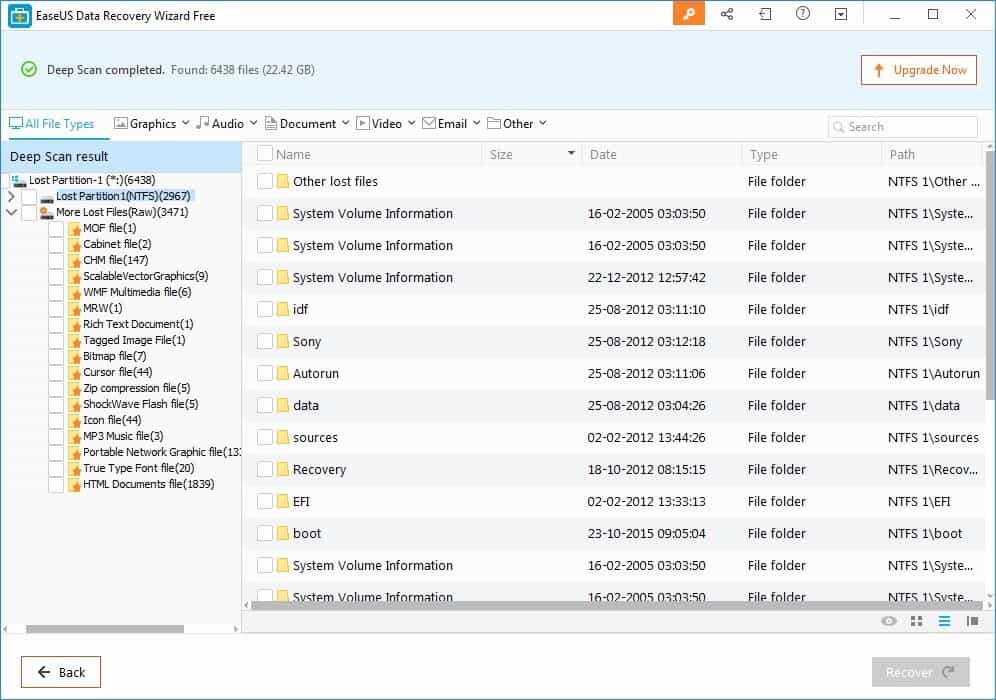Click the MP3 Music file type icon
The width and height of the screenshot is (996, 700).
(x=74, y=436)
